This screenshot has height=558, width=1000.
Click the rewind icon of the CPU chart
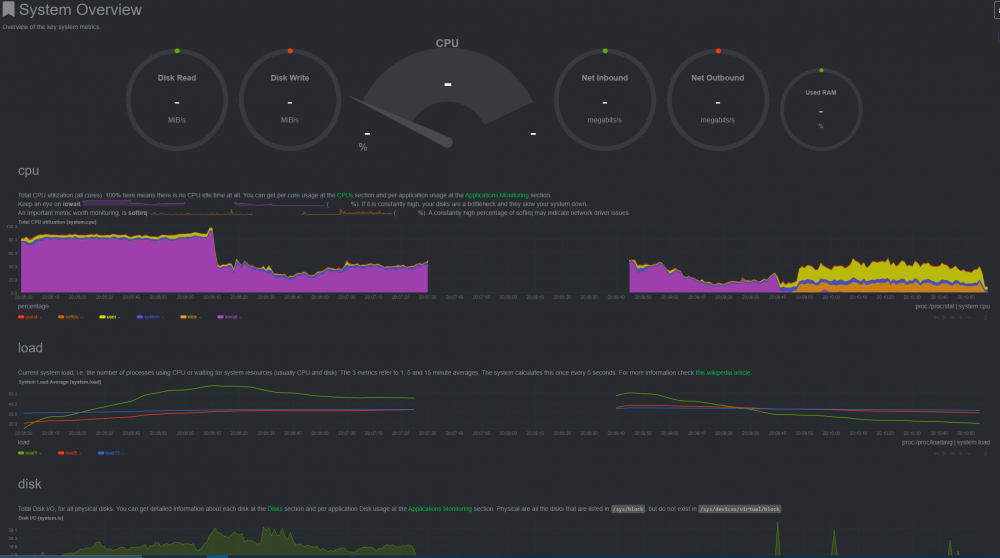[937, 318]
